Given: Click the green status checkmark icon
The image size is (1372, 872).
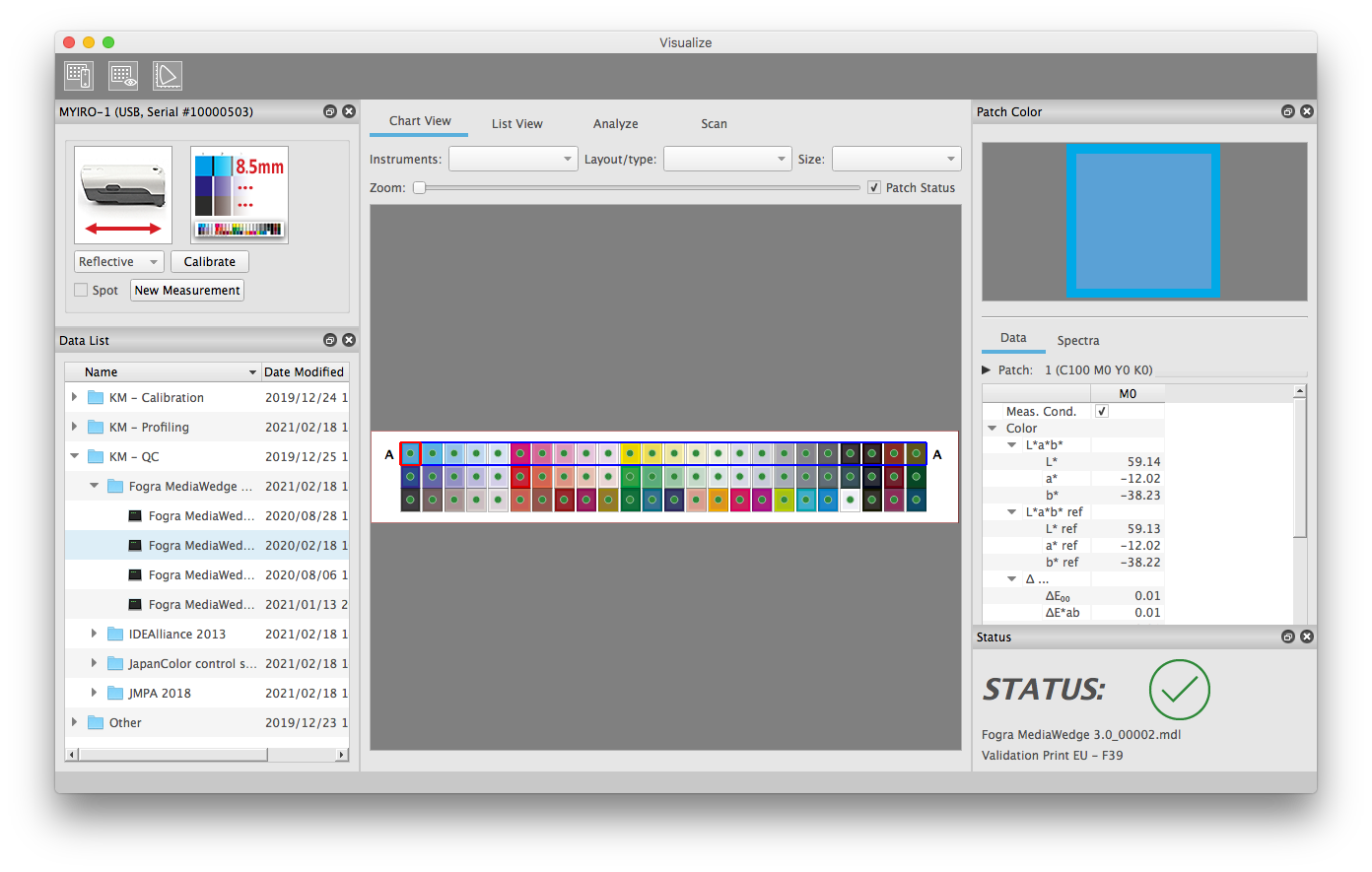Looking at the screenshot, I should (x=1179, y=690).
